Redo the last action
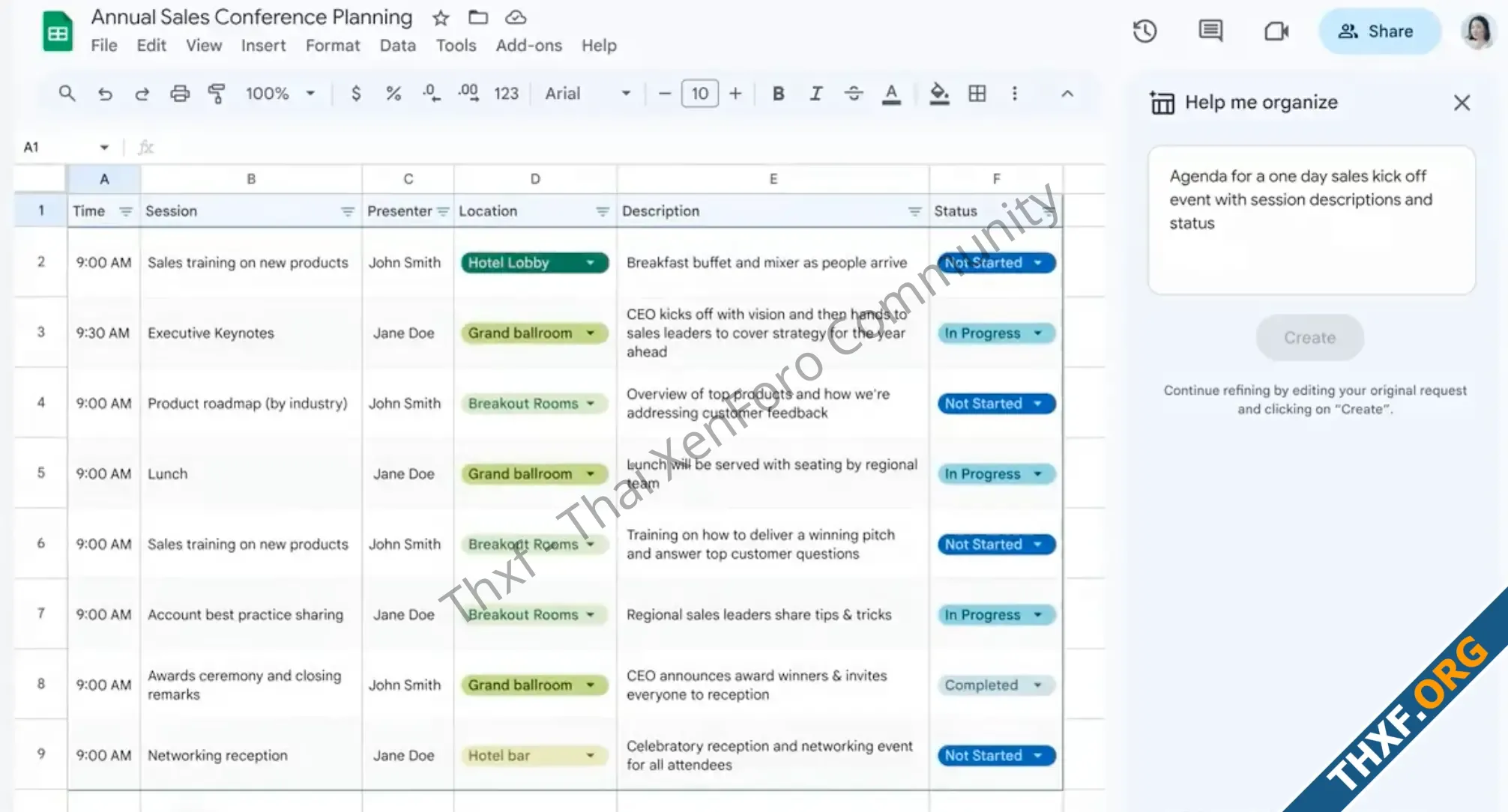The width and height of the screenshot is (1508, 812). coord(142,94)
